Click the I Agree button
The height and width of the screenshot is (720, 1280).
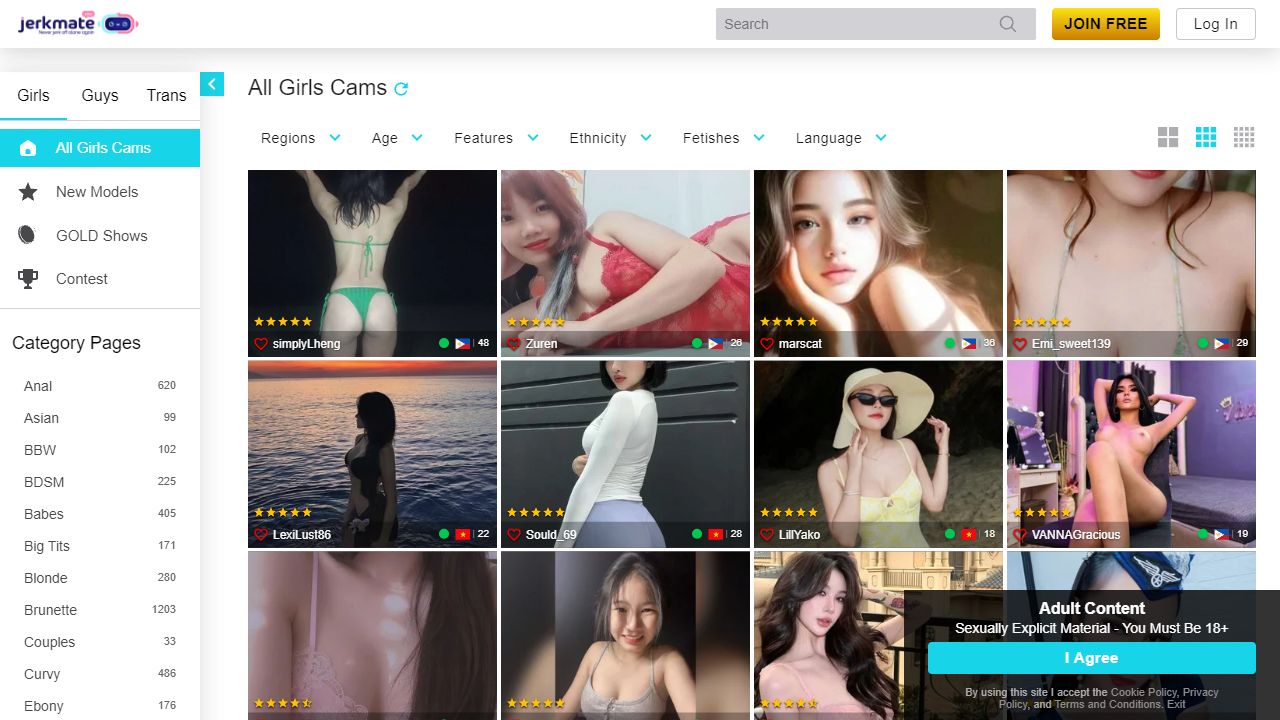coord(1091,658)
